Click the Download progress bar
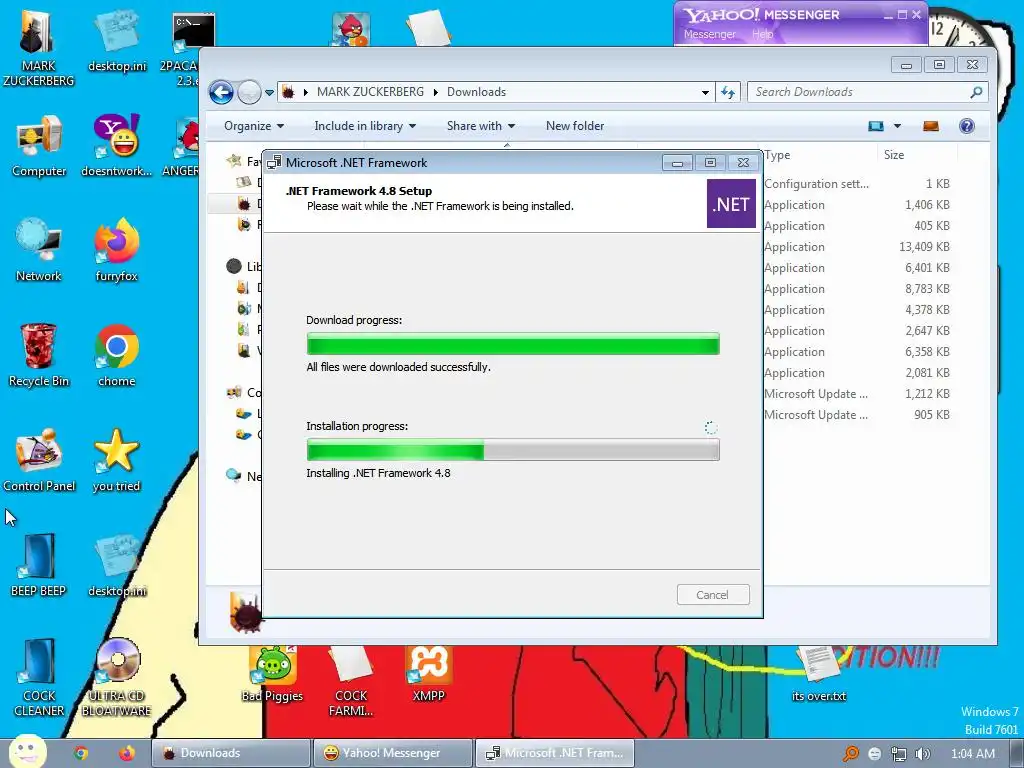This screenshot has width=1024, height=768. point(513,344)
